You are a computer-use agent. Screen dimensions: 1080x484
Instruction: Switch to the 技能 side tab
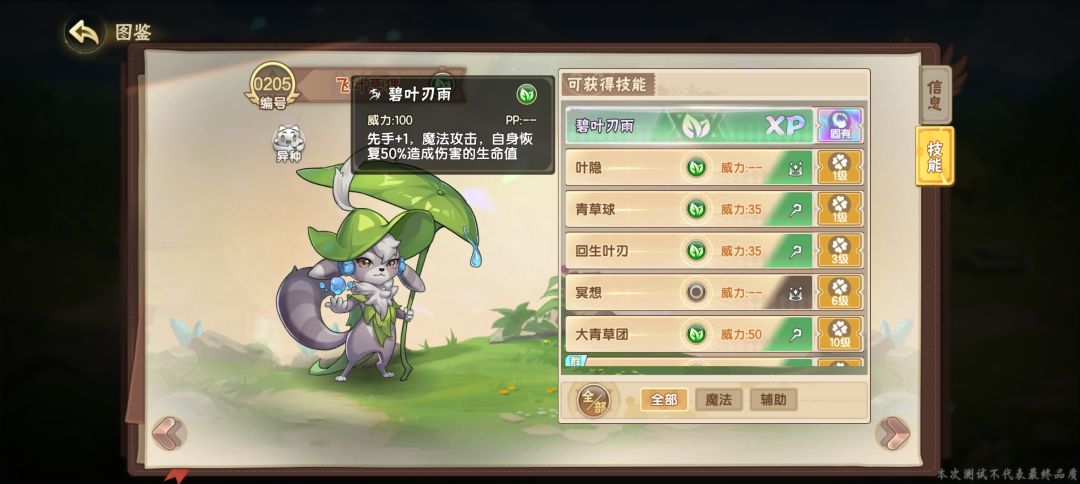tap(935, 156)
